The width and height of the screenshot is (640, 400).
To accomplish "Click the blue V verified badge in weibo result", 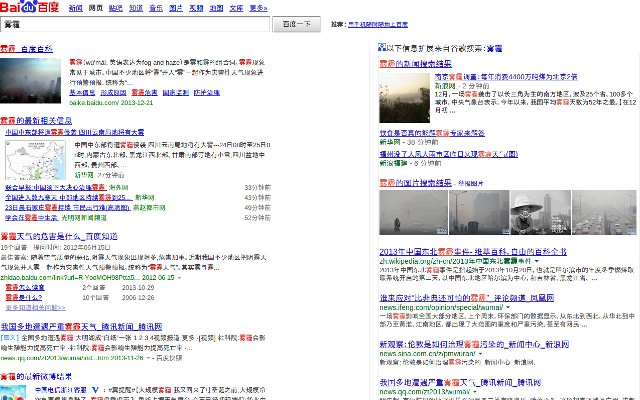I will point(95,390).
